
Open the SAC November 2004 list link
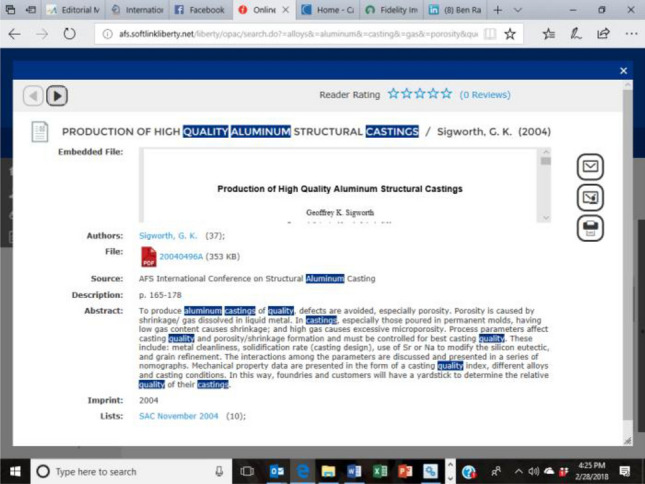[x=178, y=416]
